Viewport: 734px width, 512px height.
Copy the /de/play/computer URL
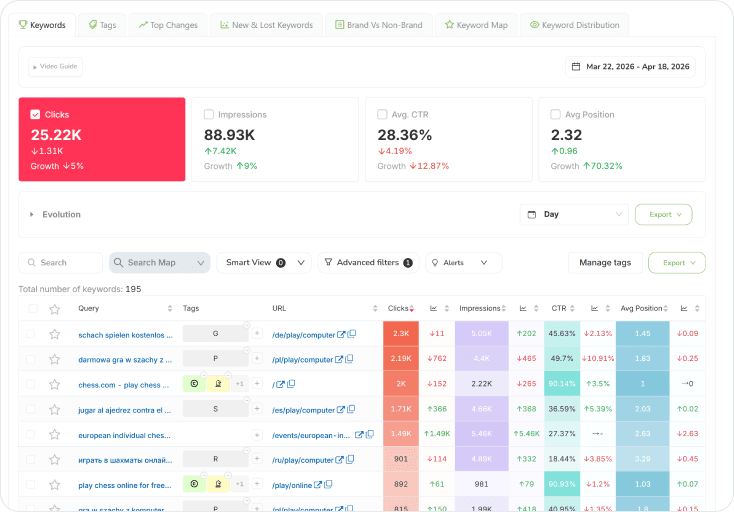(352, 334)
